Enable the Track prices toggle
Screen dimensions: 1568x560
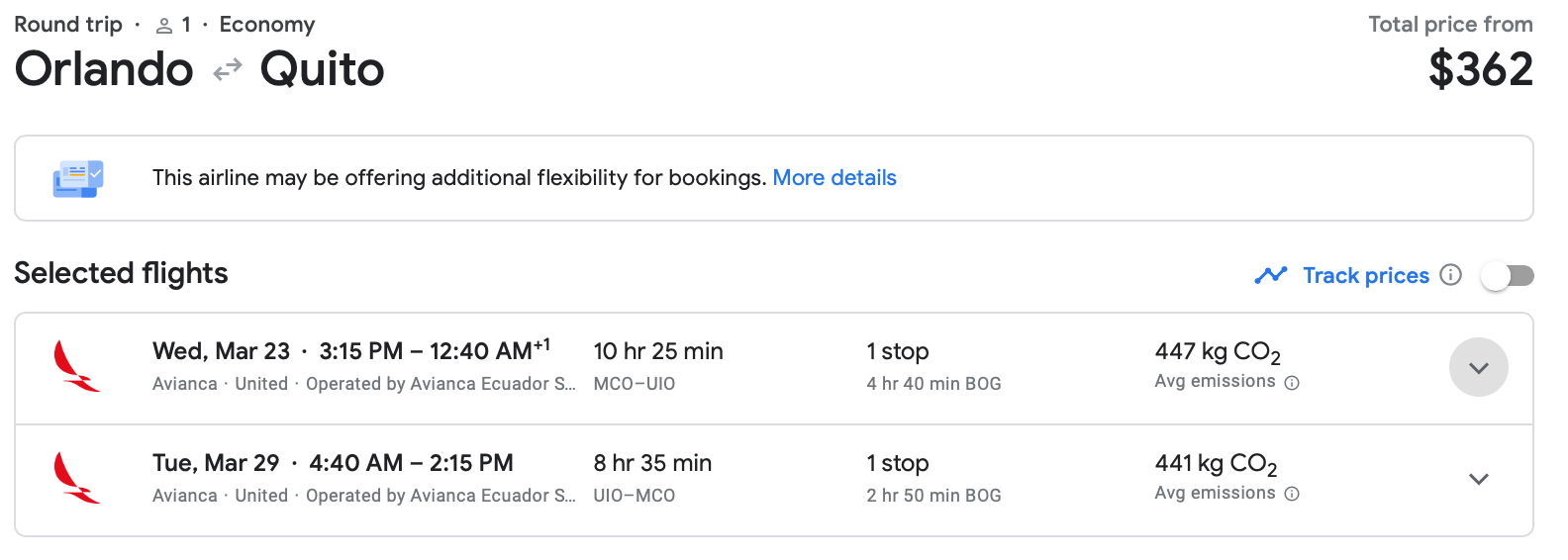tap(1507, 276)
